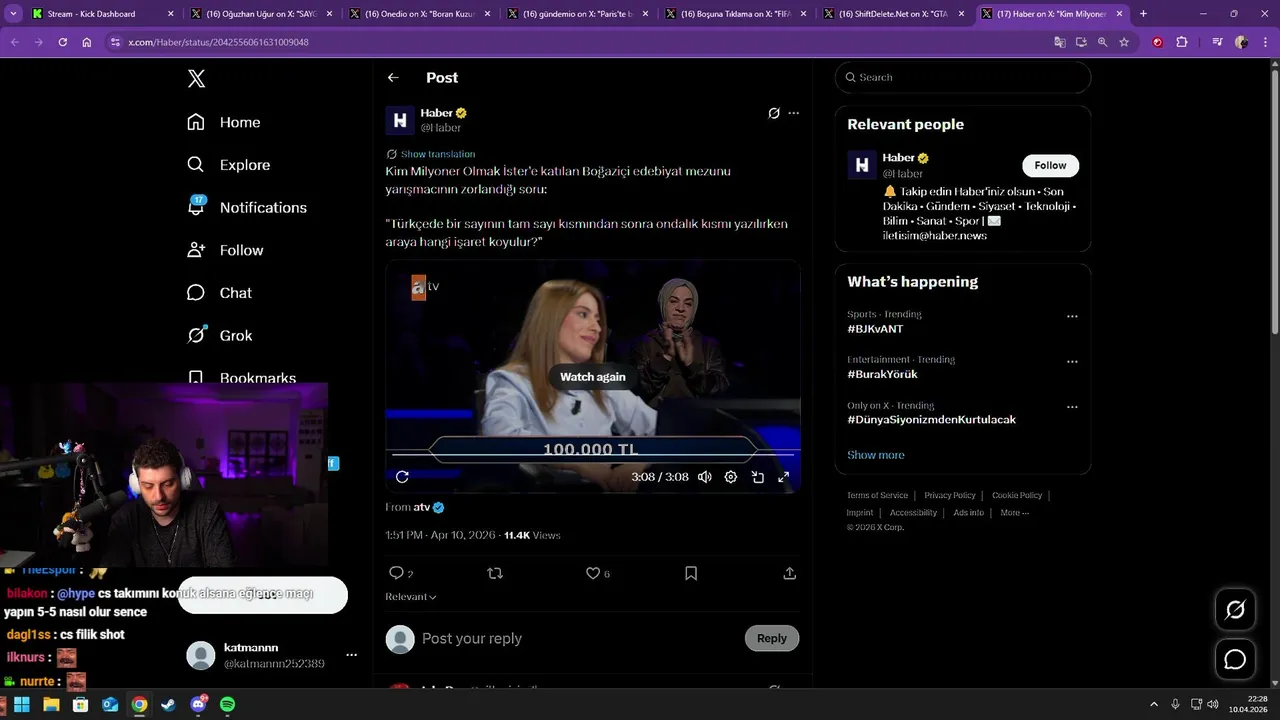Open the #BurakYörük trending topic
This screenshot has width=1280, height=720.
[x=882, y=374]
